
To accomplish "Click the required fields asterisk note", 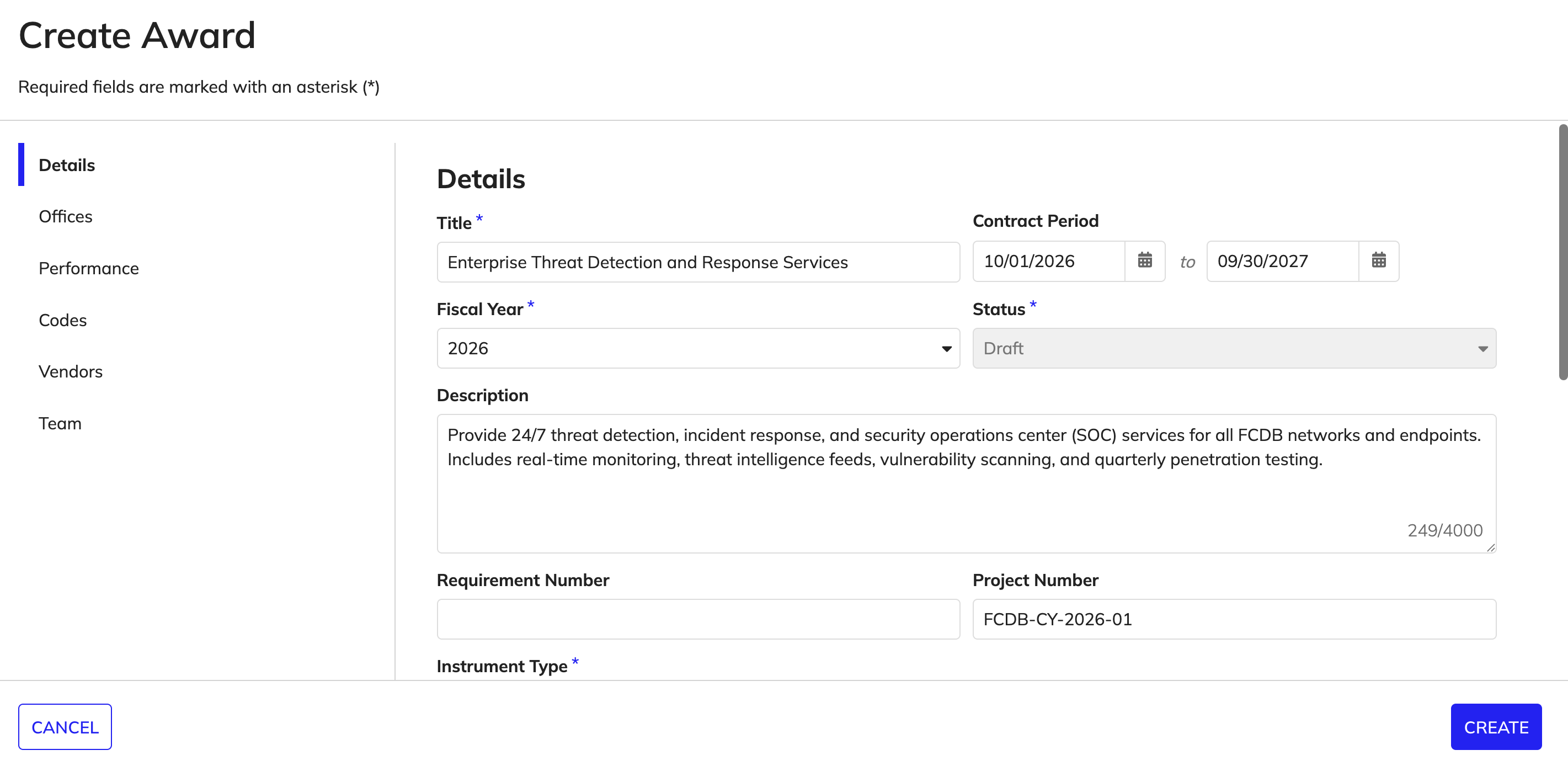I will click(199, 87).
